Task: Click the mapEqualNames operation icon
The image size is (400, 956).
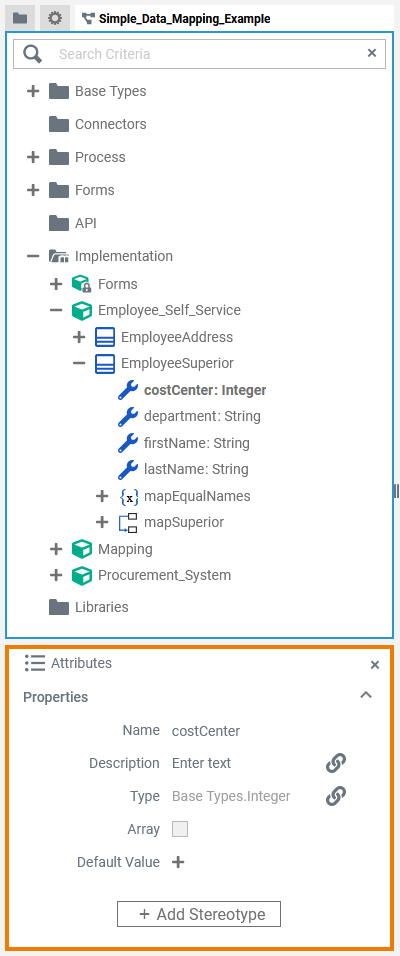Action: point(129,496)
